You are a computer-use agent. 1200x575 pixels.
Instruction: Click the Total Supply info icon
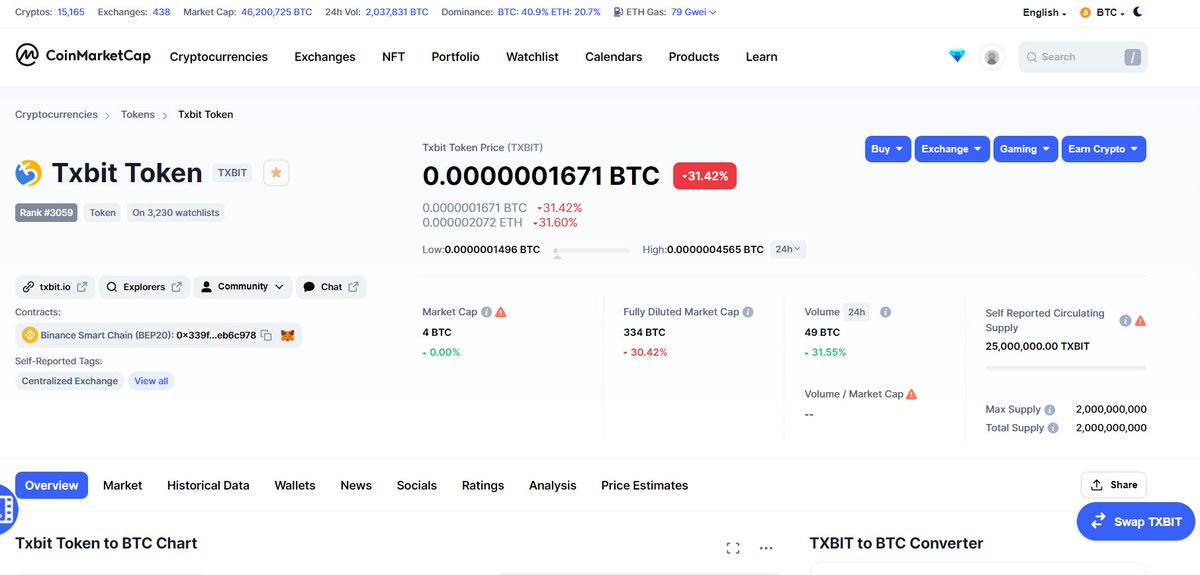point(1052,428)
